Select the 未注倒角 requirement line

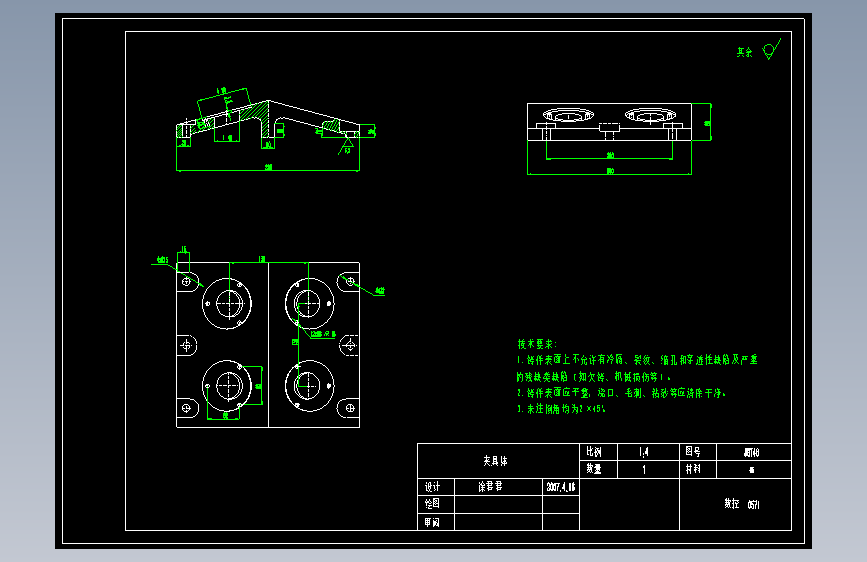[561, 409]
